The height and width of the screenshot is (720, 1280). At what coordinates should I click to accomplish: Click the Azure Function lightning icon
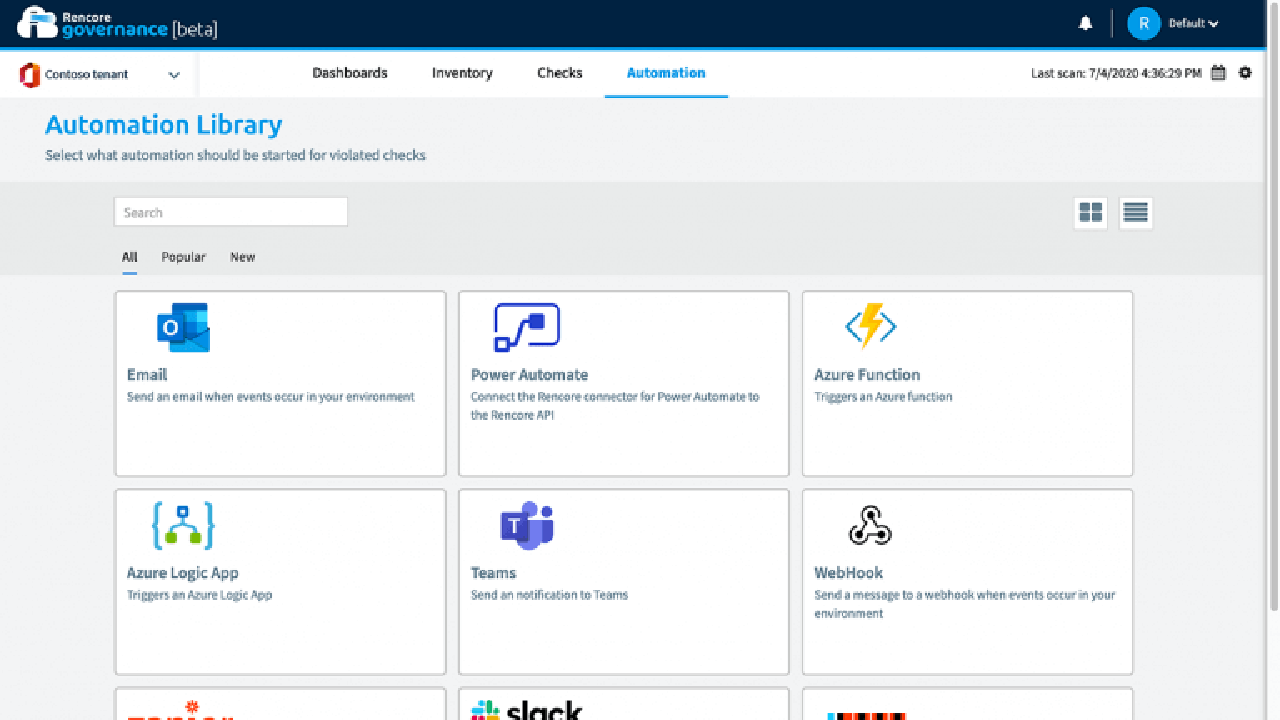click(x=870, y=327)
